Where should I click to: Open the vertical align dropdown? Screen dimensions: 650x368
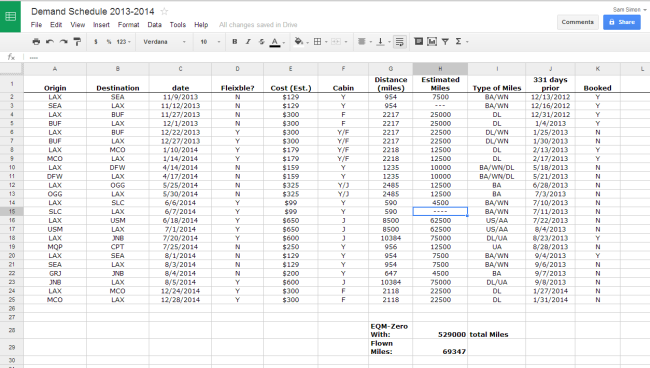[383, 41]
